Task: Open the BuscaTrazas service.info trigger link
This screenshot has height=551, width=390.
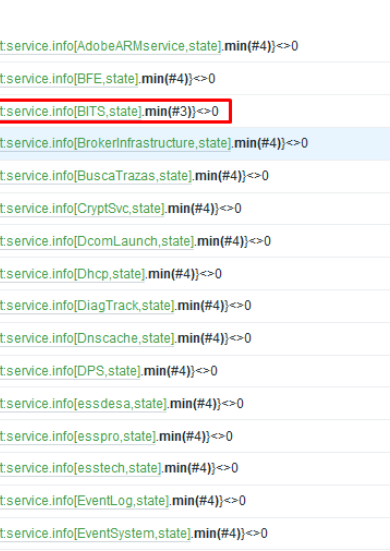Action: click(x=96, y=176)
